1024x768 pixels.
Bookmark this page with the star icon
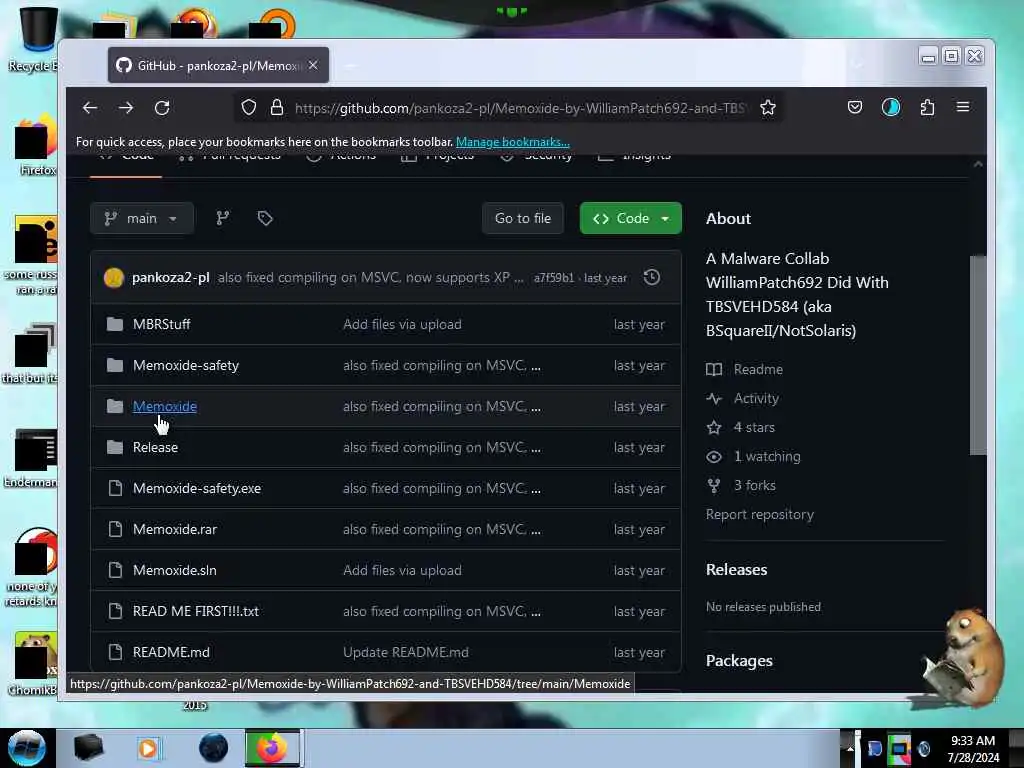point(768,108)
